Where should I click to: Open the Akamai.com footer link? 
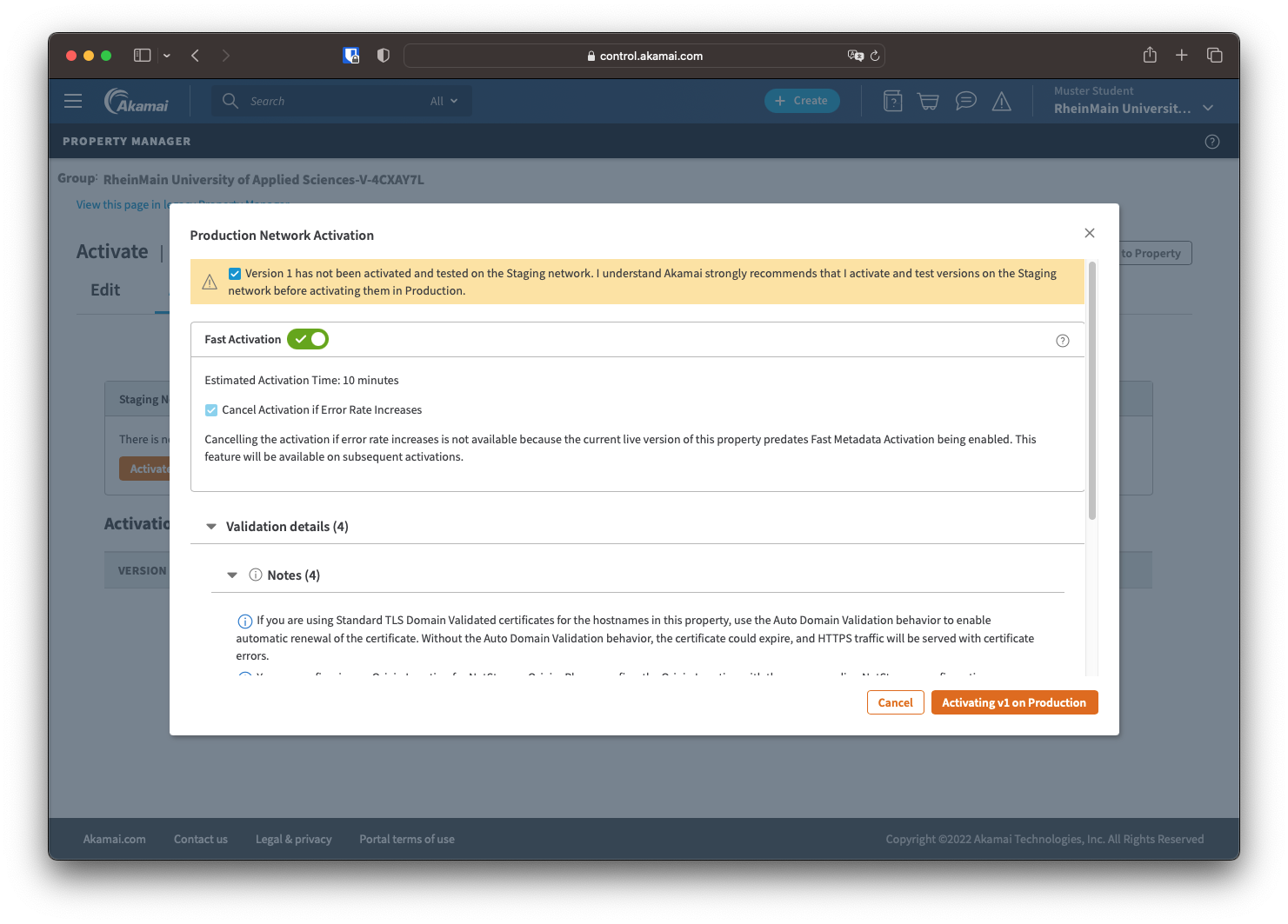point(115,839)
